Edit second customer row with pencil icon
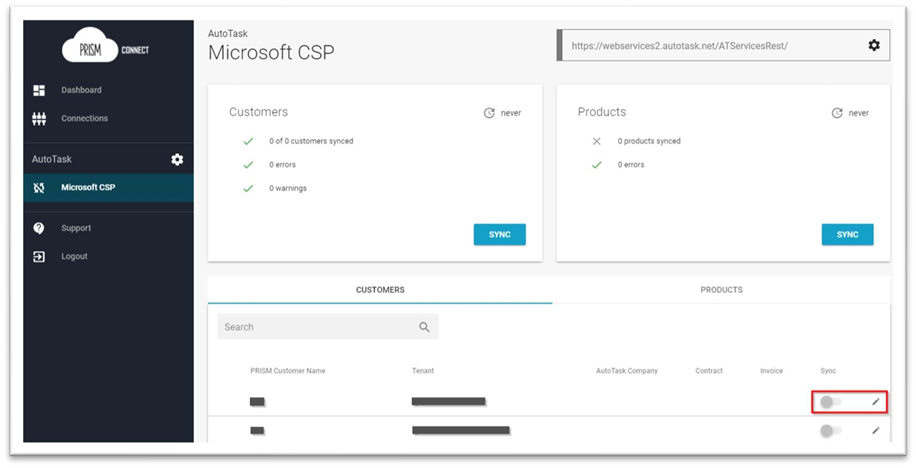The width and height of the screenshot is (916, 468). coord(876,431)
